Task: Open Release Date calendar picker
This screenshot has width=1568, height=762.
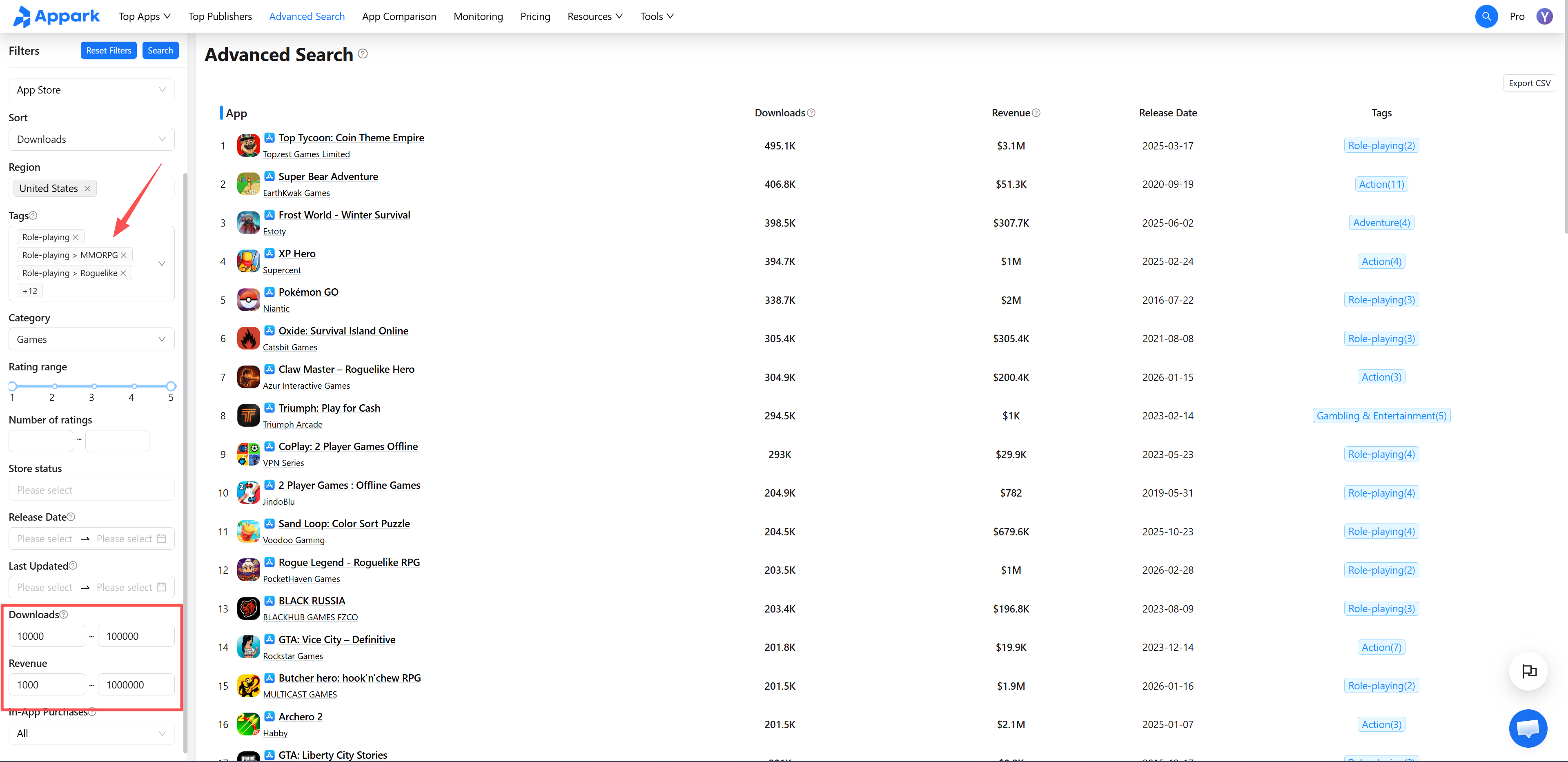Action: tap(161, 539)
